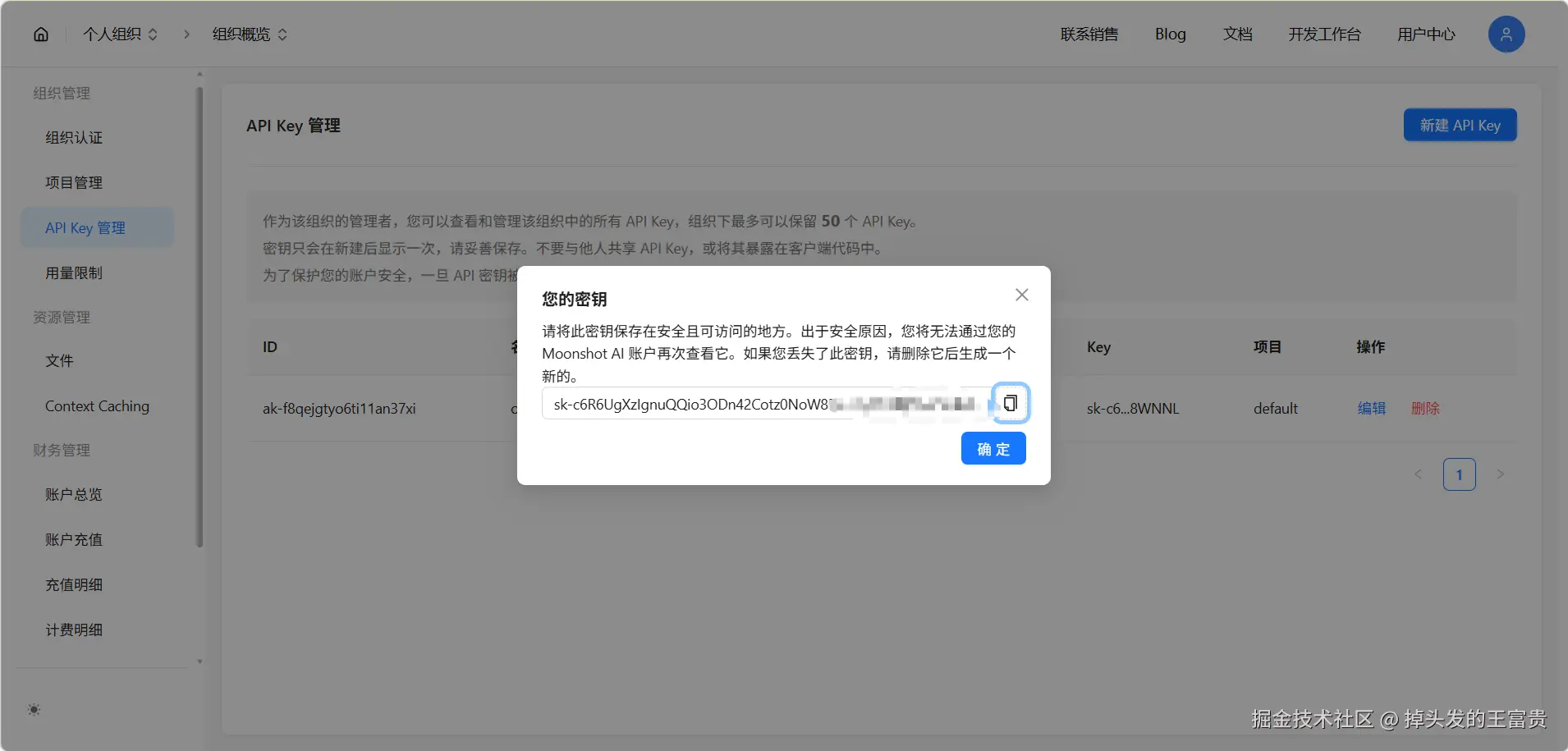This screenshot has height=751, width=1568.
Task: Click the masked API key input field
Action: 739,403
